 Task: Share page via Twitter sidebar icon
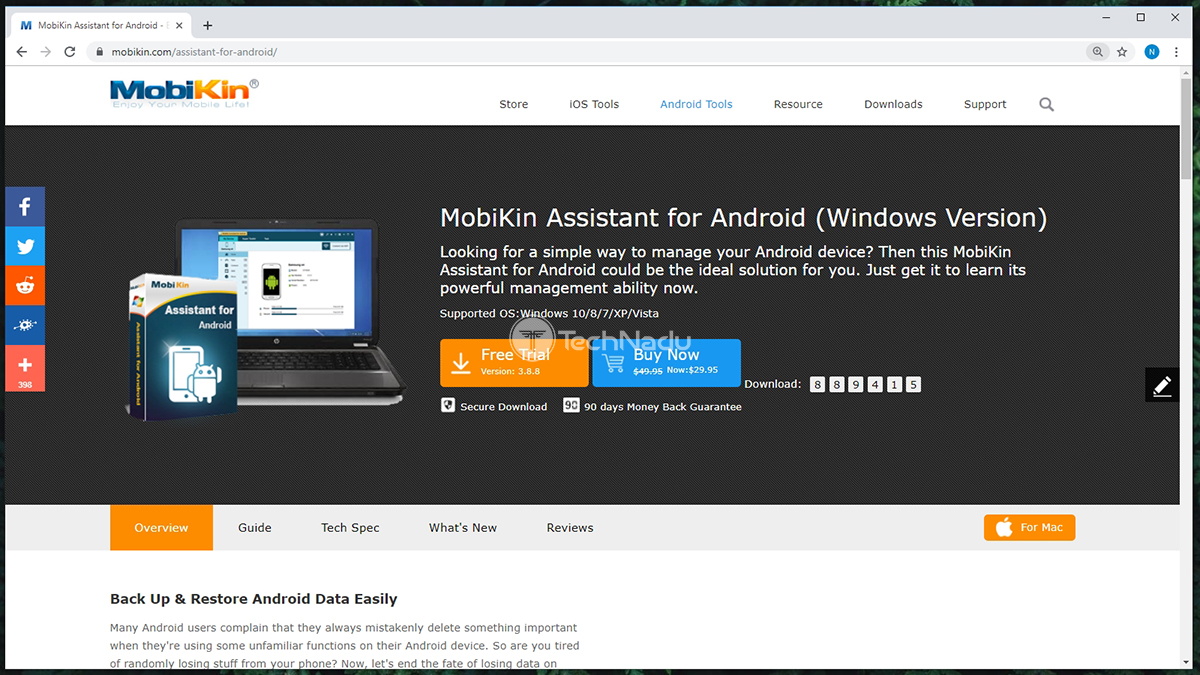point(25,247)
